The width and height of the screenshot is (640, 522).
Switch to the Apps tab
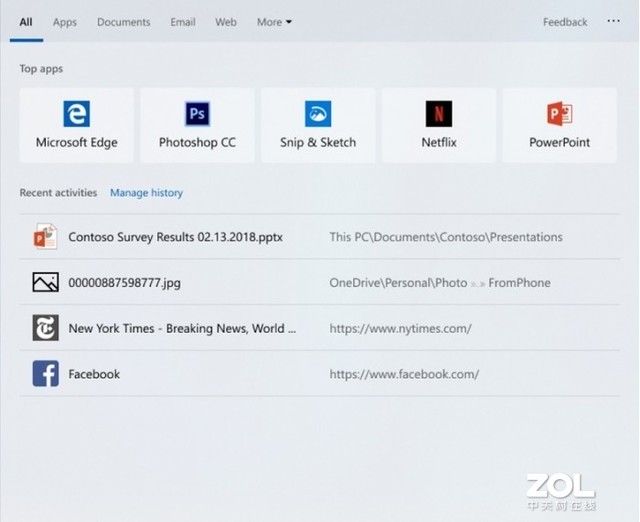(65, 22)
